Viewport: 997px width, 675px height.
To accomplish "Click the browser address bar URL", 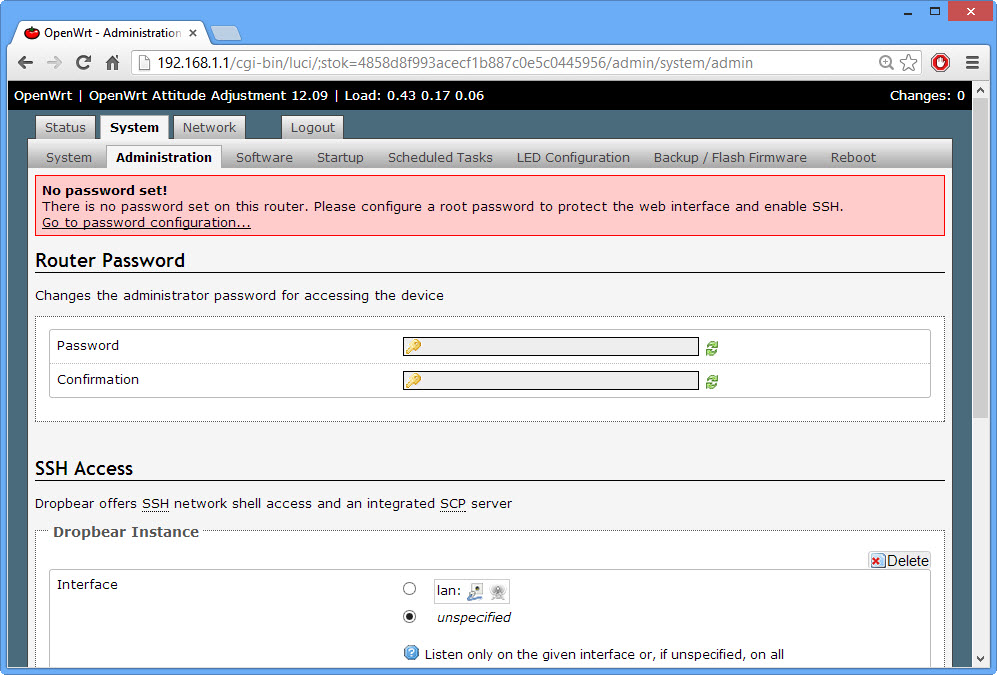I will pos(455,62).
